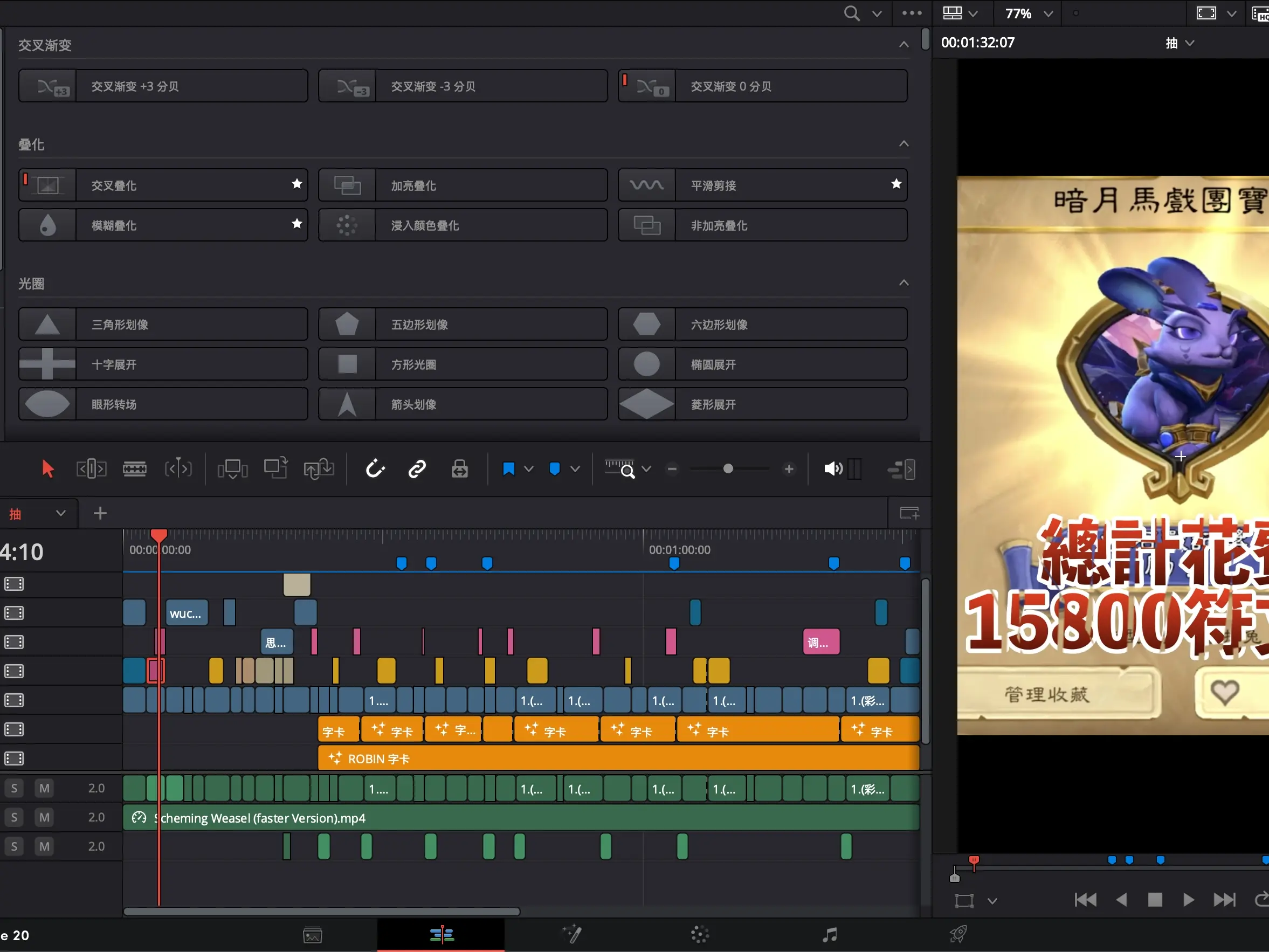This screenshot has width=1269, height=952.
Task: Click the position lock icon
Action: click(x=459, y=469)
